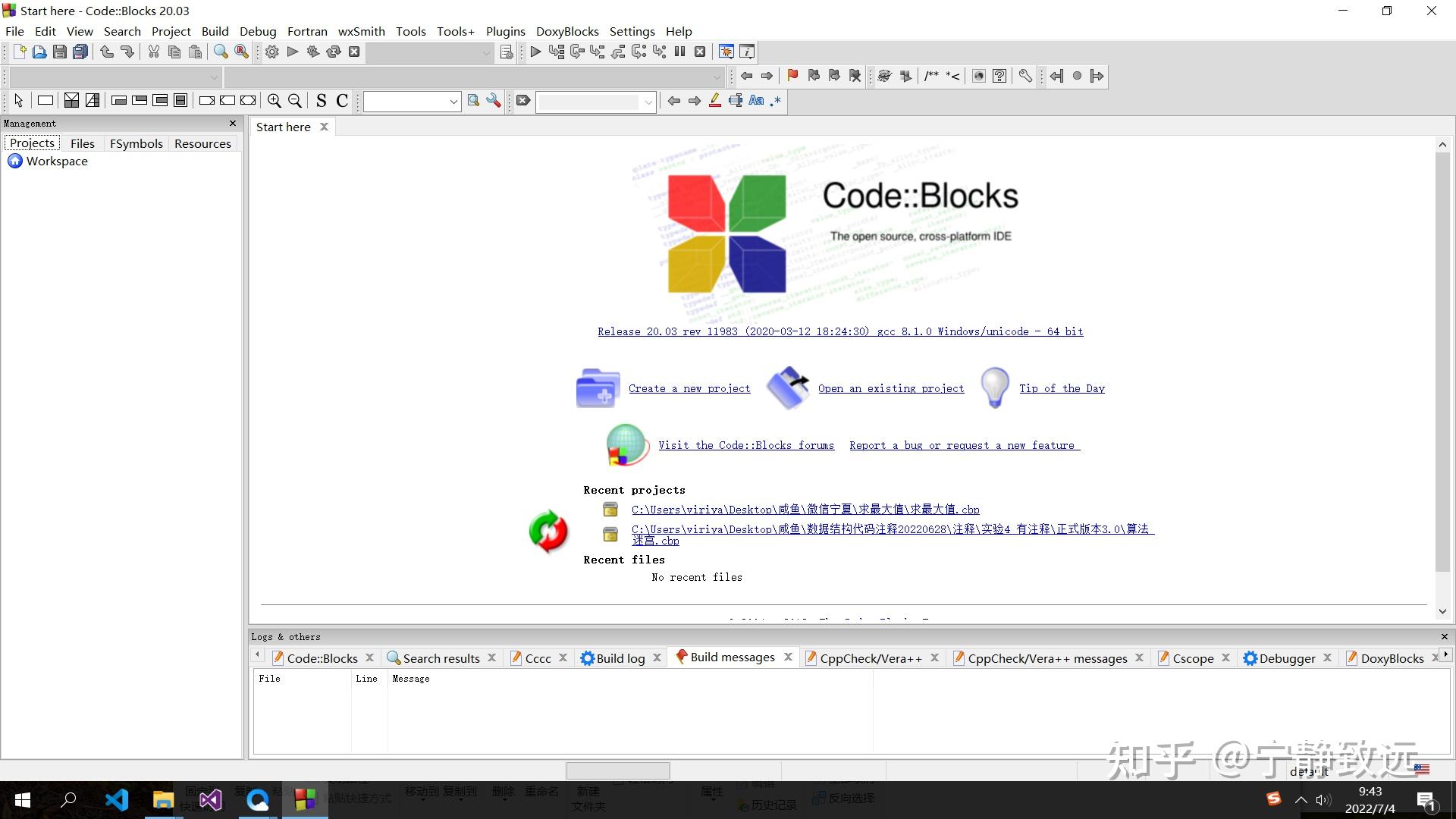Click the left tab-scroll arrow in Logs panel
Screen dimensions: 1456x819
(x=257, y=654)
